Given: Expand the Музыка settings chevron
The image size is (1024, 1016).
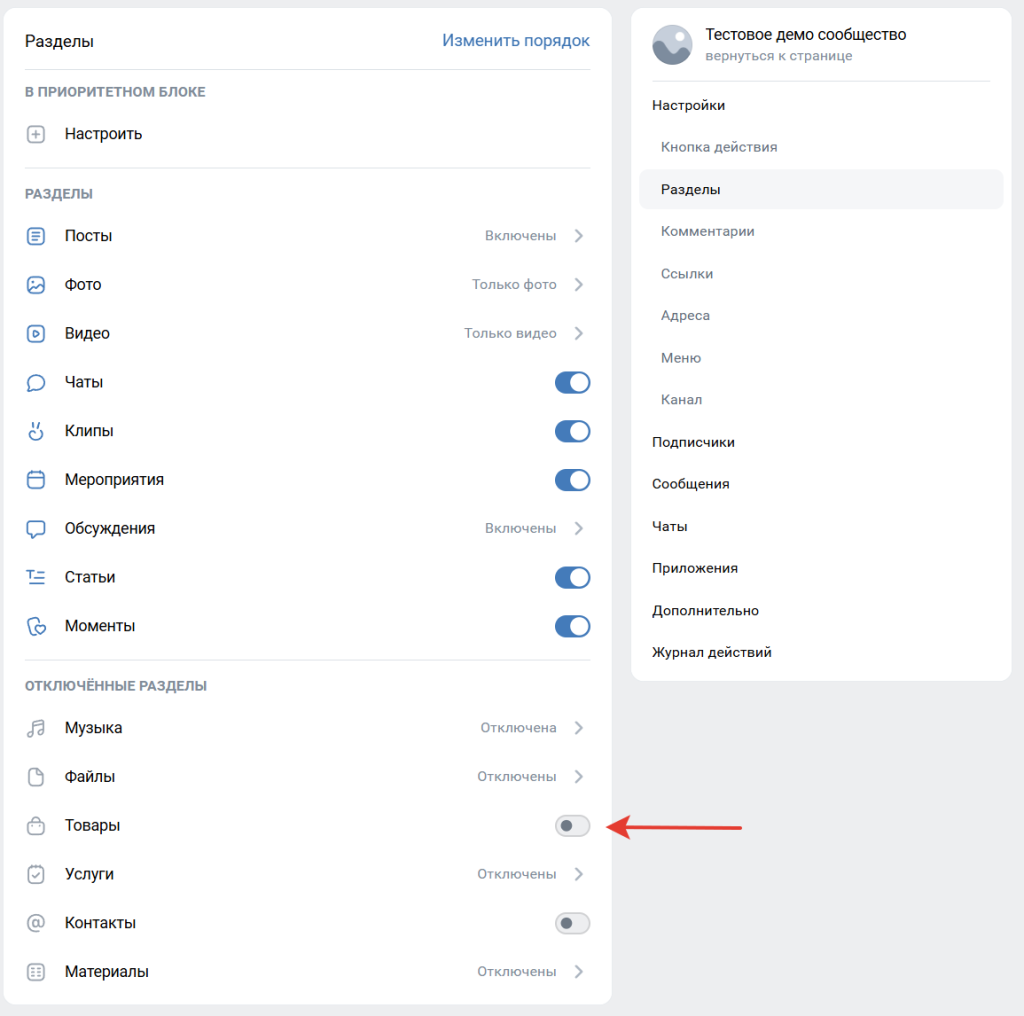Looking at the screenshot, I should [579, 728].
